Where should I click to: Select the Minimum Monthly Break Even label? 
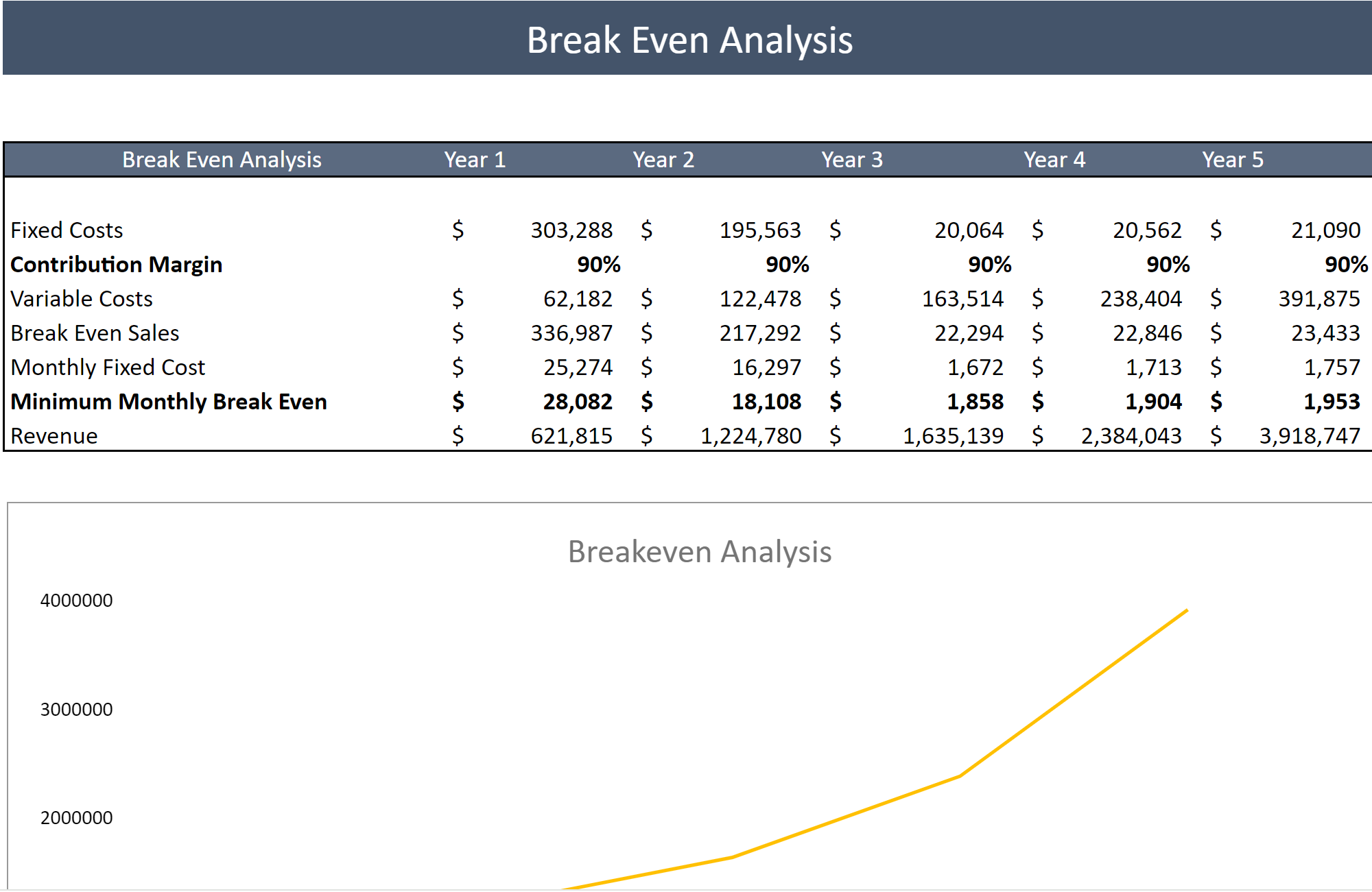[x=169, y=401]
